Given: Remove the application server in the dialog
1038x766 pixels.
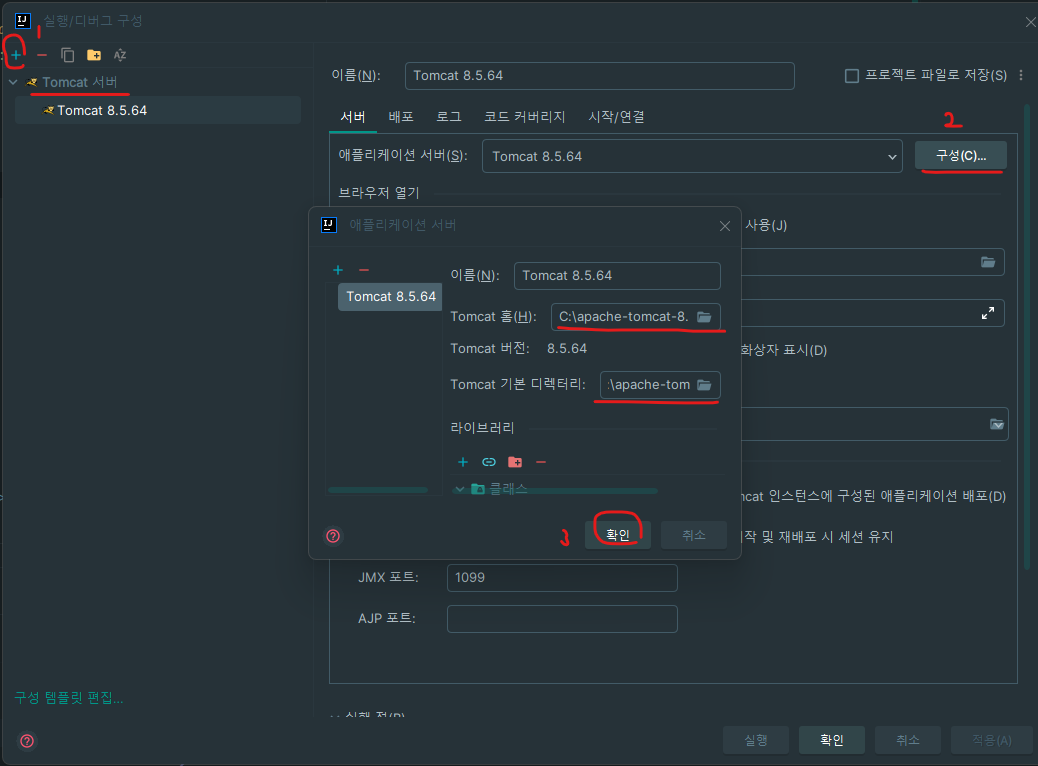Looking at the screenshot, I should click(x=363, y=270).
